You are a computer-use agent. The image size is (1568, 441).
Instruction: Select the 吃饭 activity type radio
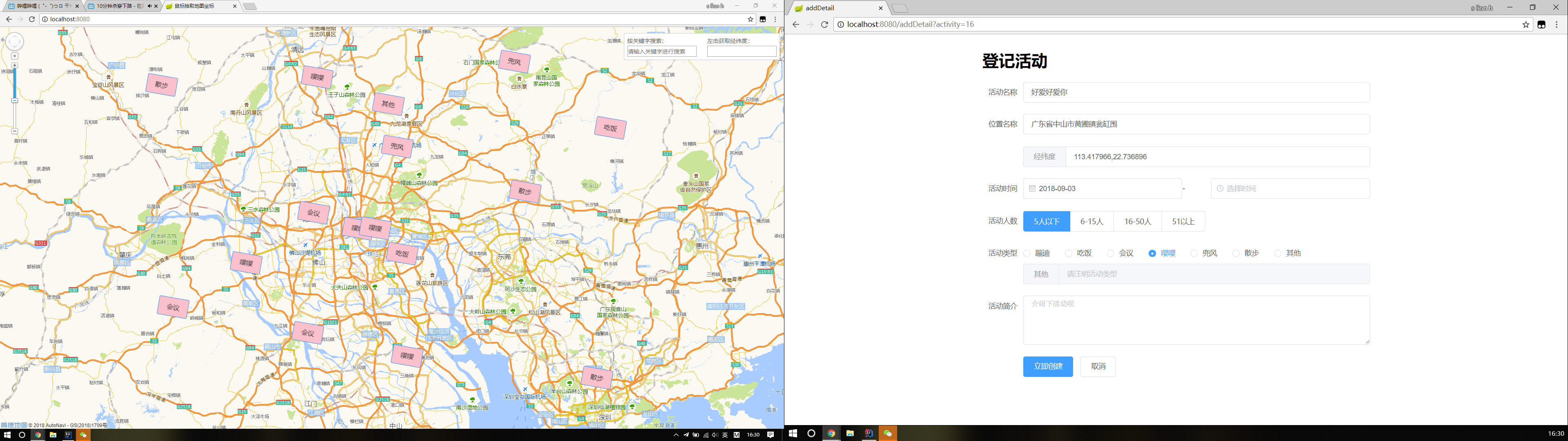point(1068,254)
